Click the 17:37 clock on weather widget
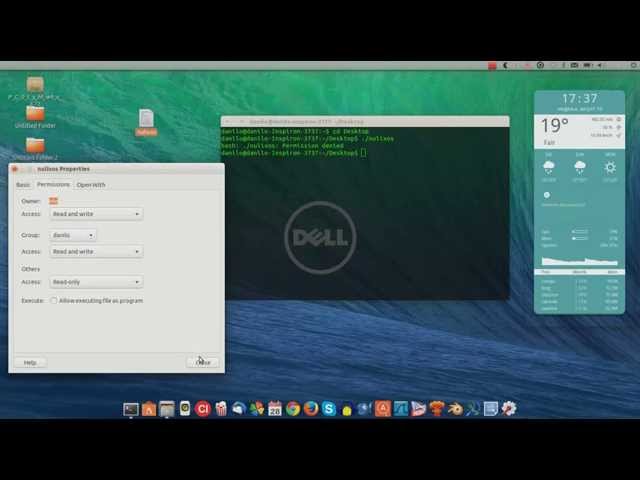Viewport: 640px width, 480px height. point(579,98)
